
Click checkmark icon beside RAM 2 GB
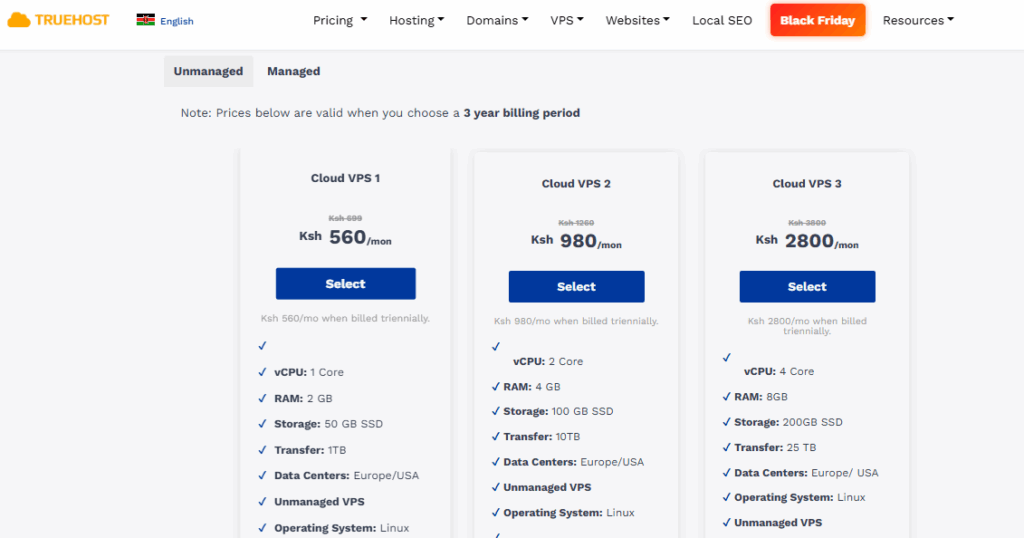point(262,398)
